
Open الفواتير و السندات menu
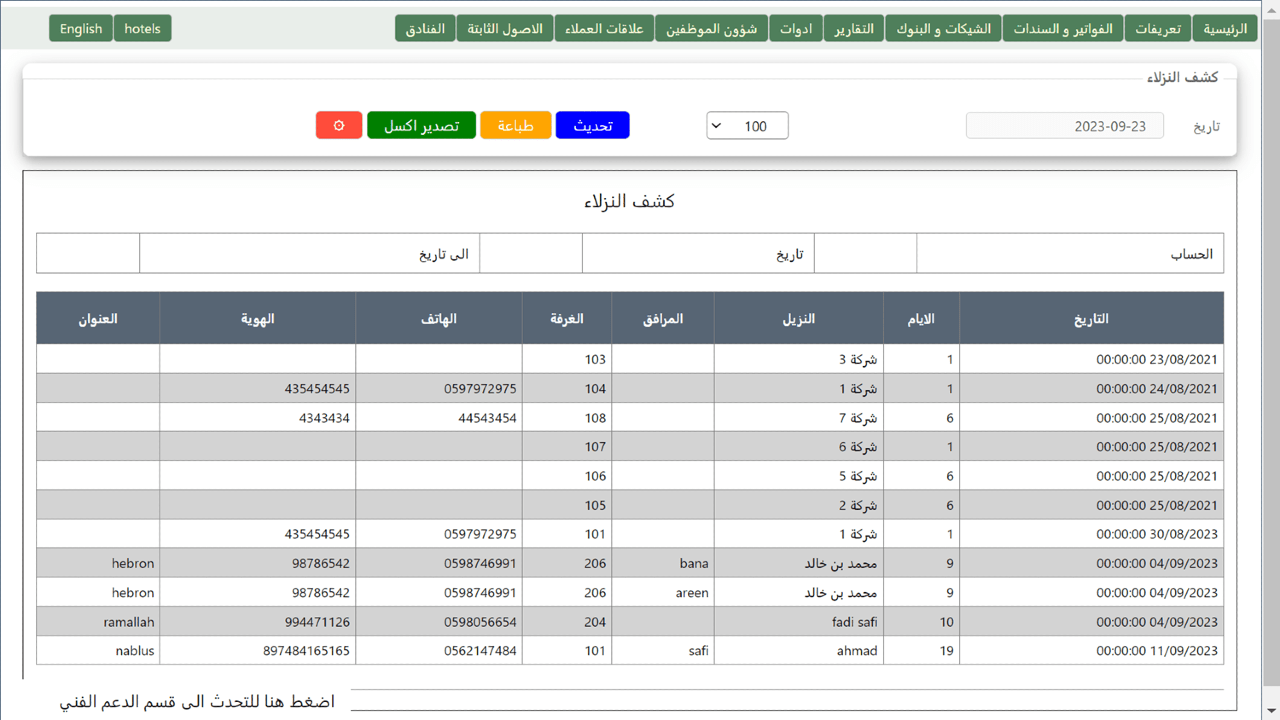click(1062, 28)
